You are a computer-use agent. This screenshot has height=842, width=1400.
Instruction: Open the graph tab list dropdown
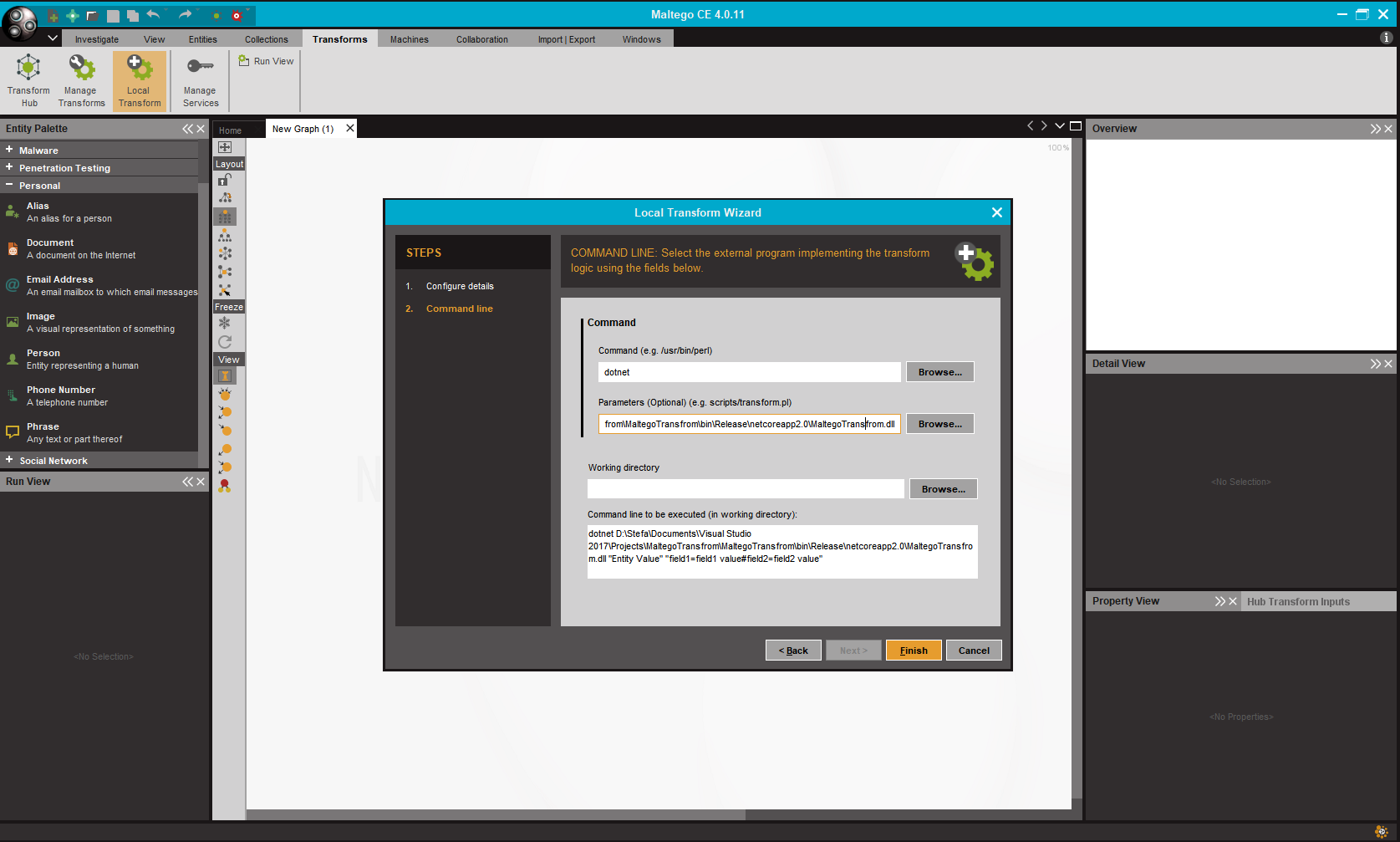point(1060,126)
